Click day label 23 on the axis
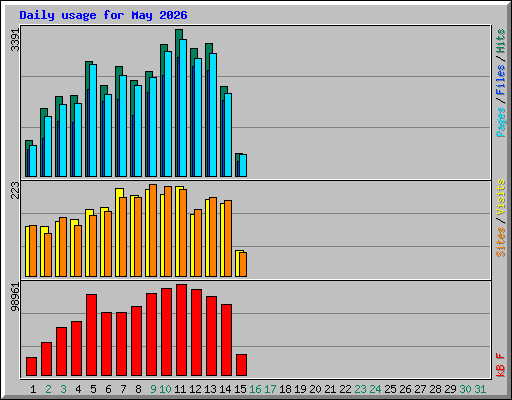Viewport: 512px width, 400px height. click(x=360, y=389)
